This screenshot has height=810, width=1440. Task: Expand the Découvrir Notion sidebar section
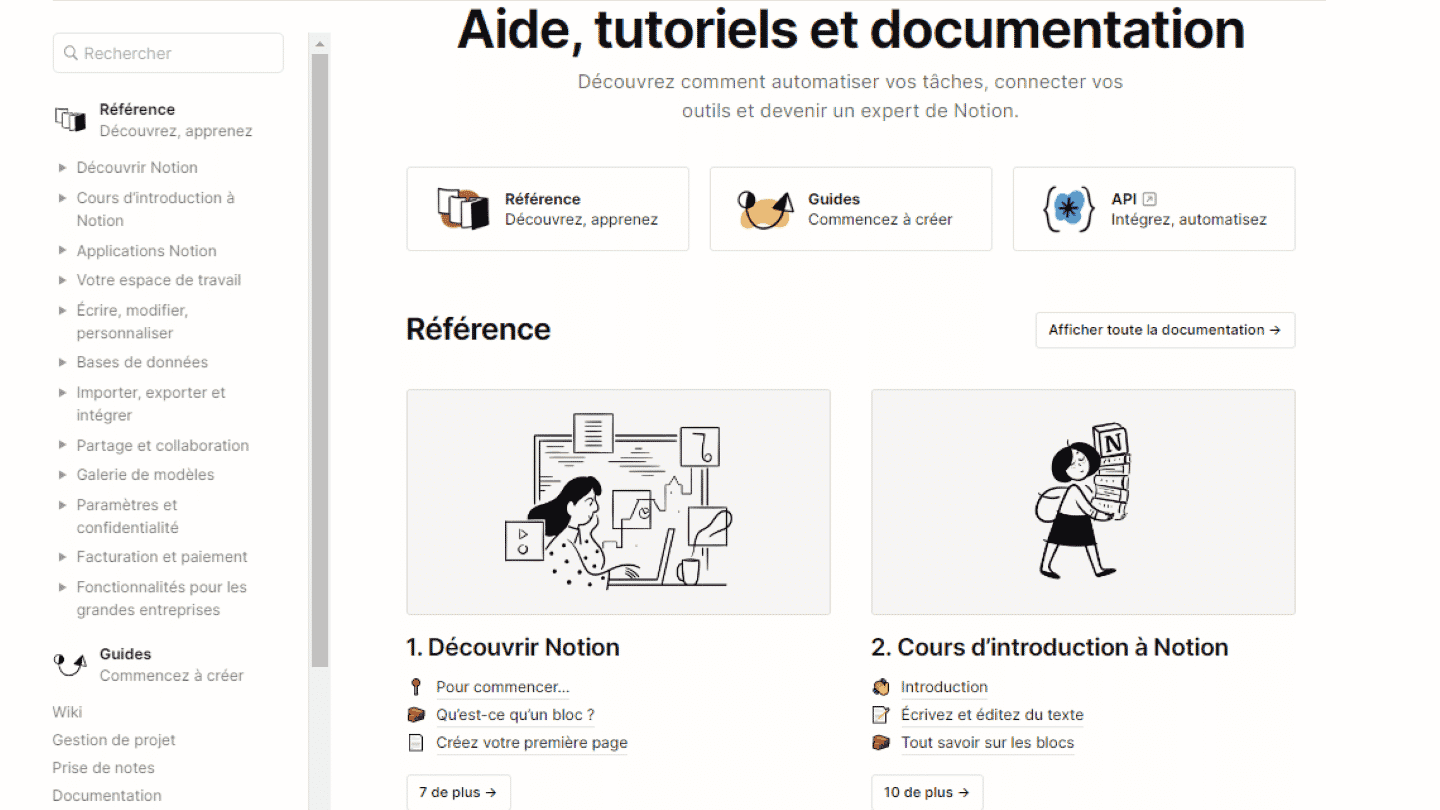tap(63, 167)
